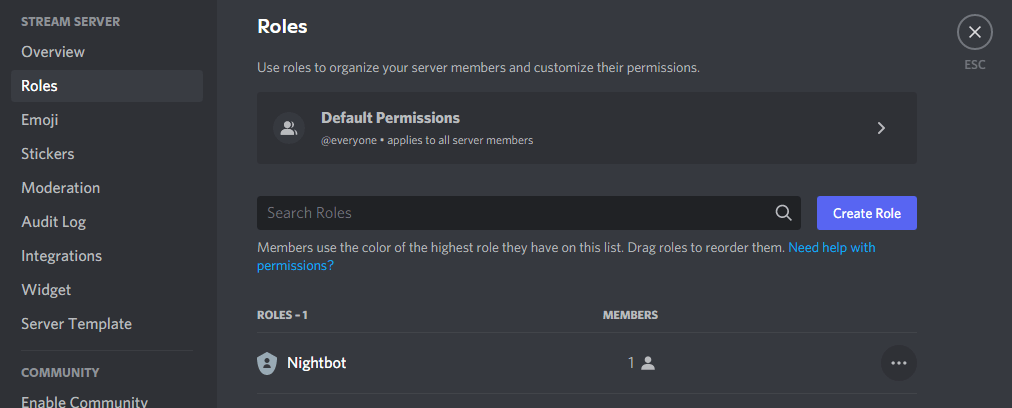Click the Default Permissions people icon
Image resolution: width=1012 pixels, height=408 pixels.
click(x=288, y=128)
